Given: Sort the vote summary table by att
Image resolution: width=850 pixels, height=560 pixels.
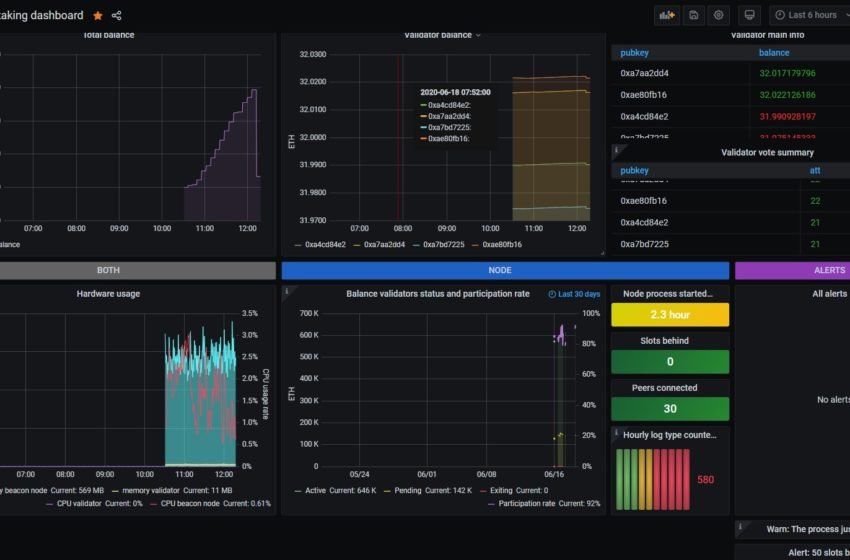Looking at the screenshot, I should pyautogui.click(x=815, y=170).
